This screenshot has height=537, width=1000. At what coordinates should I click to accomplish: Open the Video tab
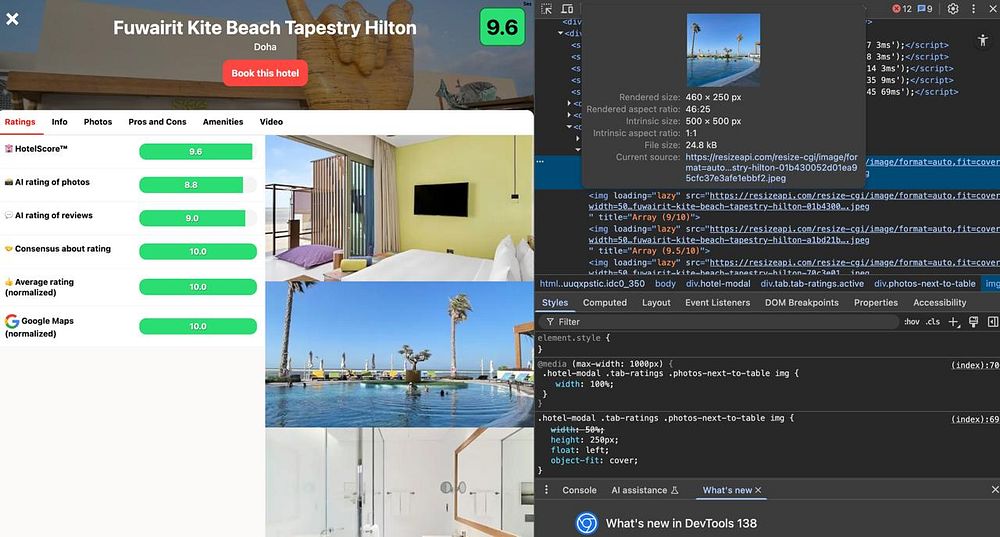(x=271, y=122)
